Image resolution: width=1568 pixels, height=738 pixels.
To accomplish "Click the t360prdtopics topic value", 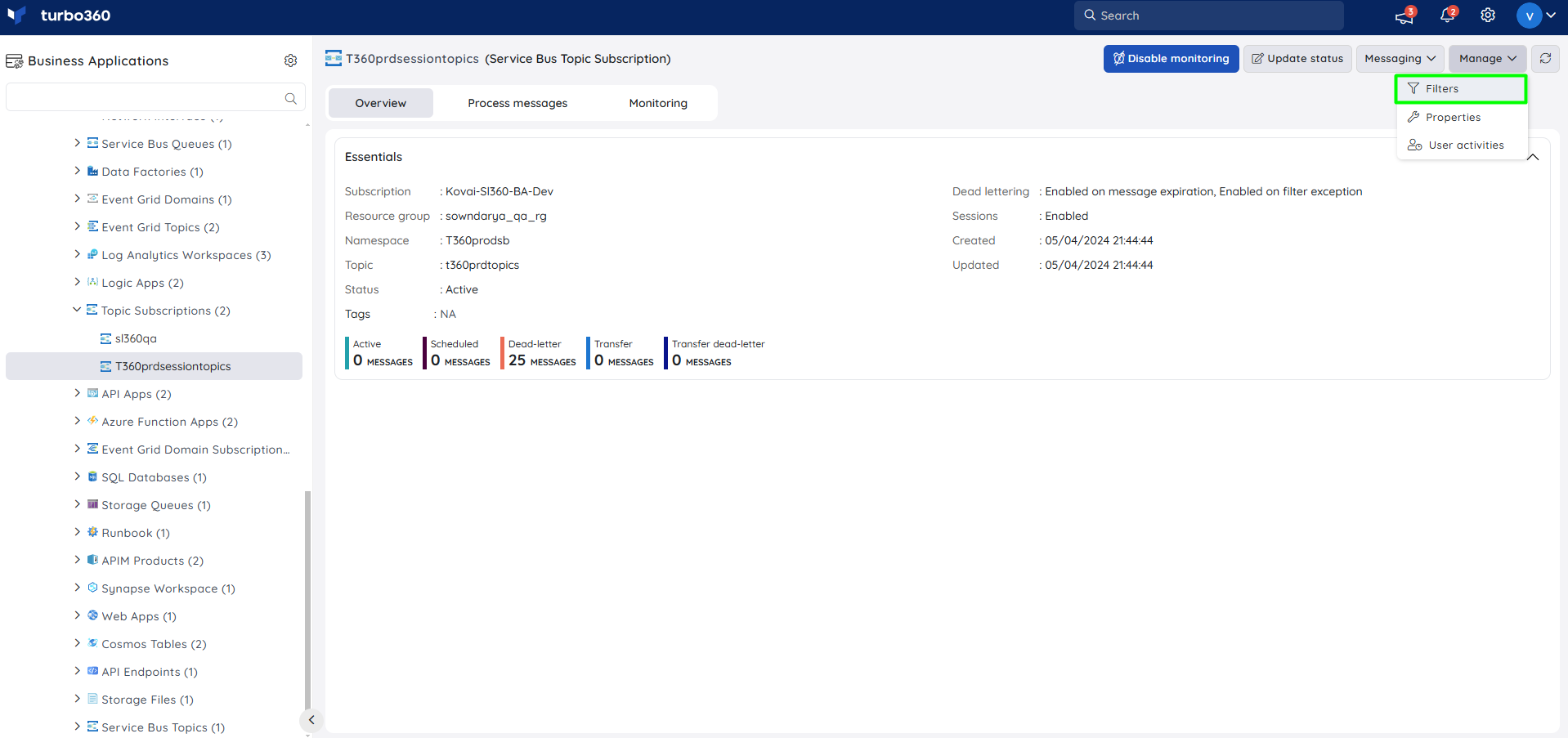I will pyautogui.click(x=482, y=265).
